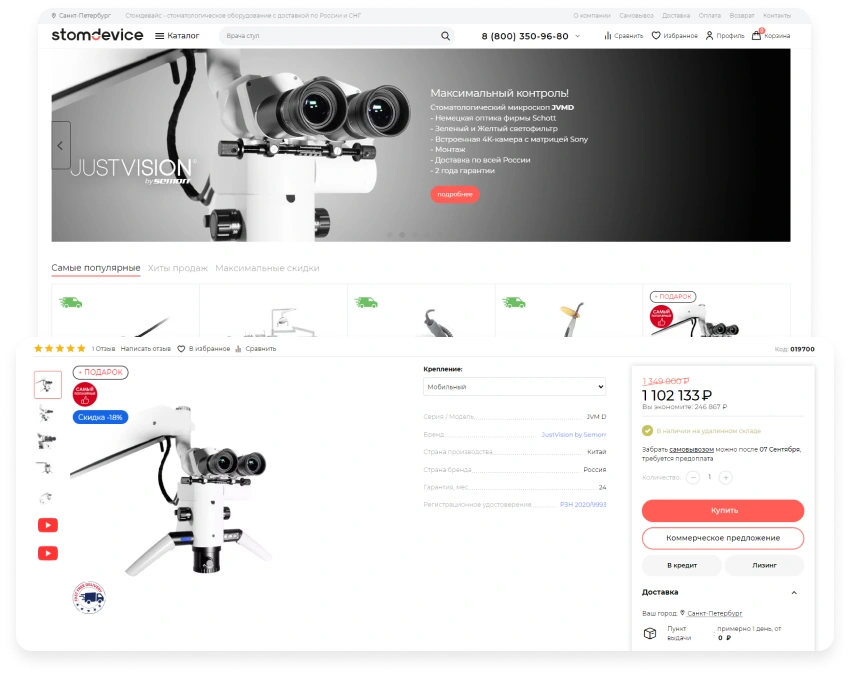Select the Максимальные скидки tab
The height and width of the screenshot is (675, 850).
click(x=267, y=268)
